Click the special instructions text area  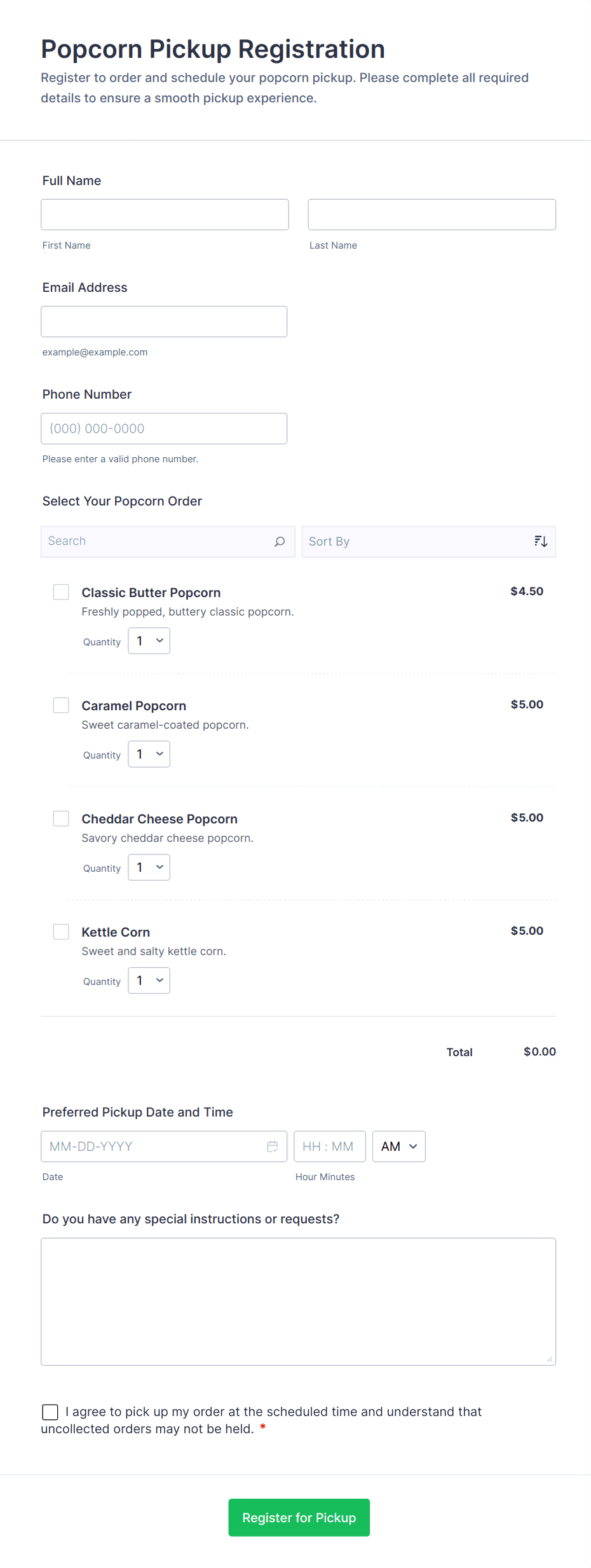click(x=298, y=1302)
